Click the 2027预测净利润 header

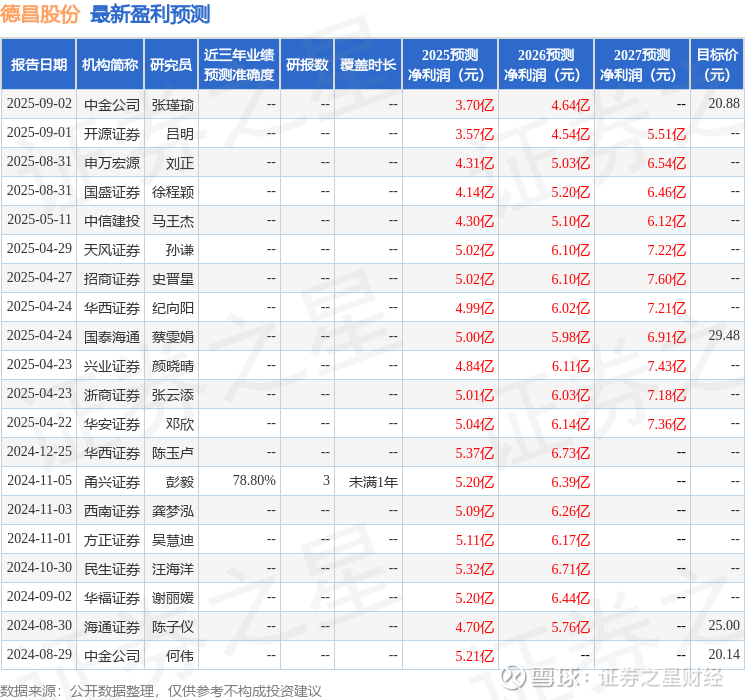coord(642,65)
